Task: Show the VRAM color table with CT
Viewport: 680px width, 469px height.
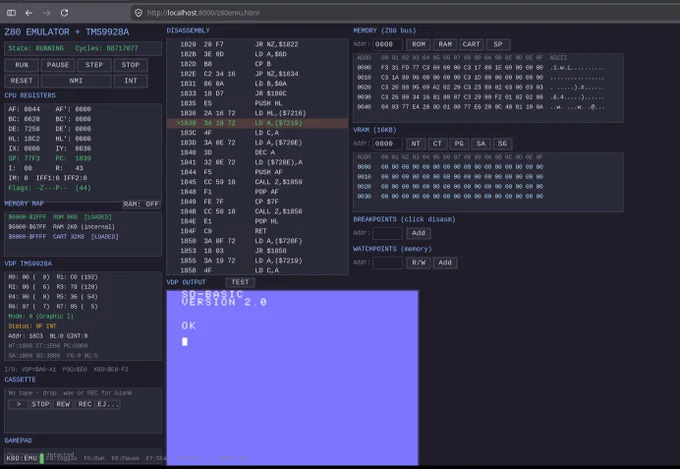Action: (x=437, y=144)
